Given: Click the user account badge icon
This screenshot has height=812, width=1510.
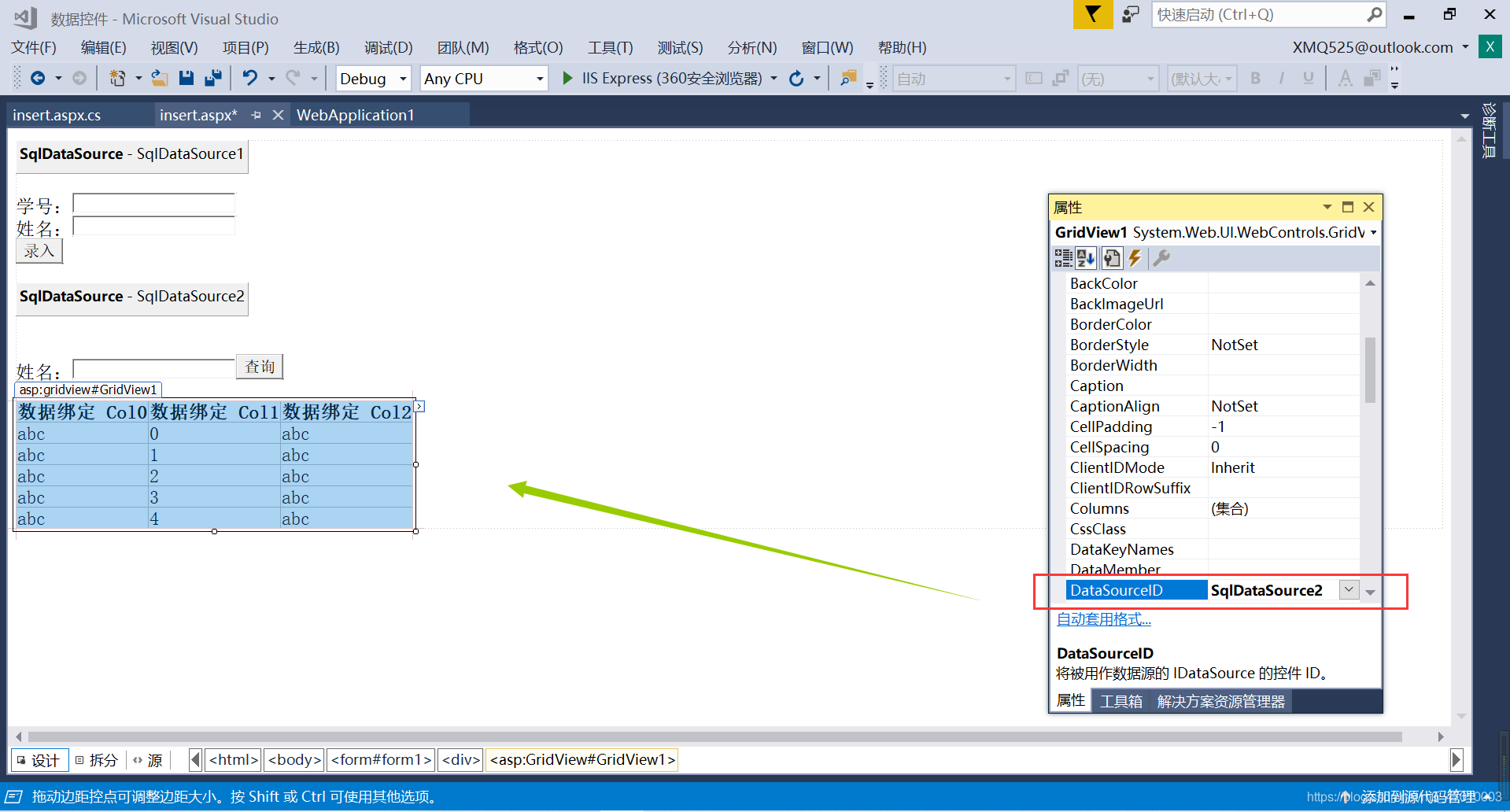Looking at the screenshot, I should tap(1490, 47).
